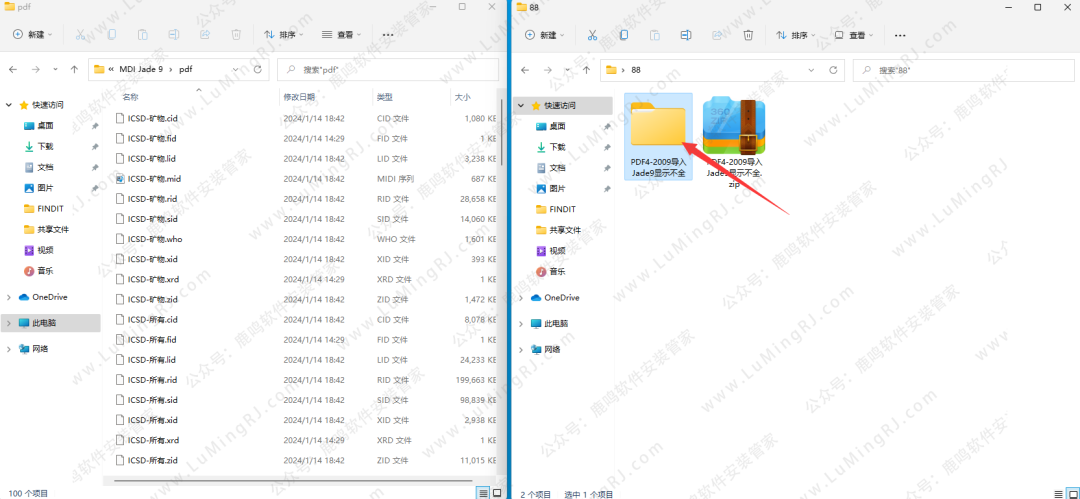
Task: Click the Share icon in the pdf window toolbar
Action: [x=205, y=34]
